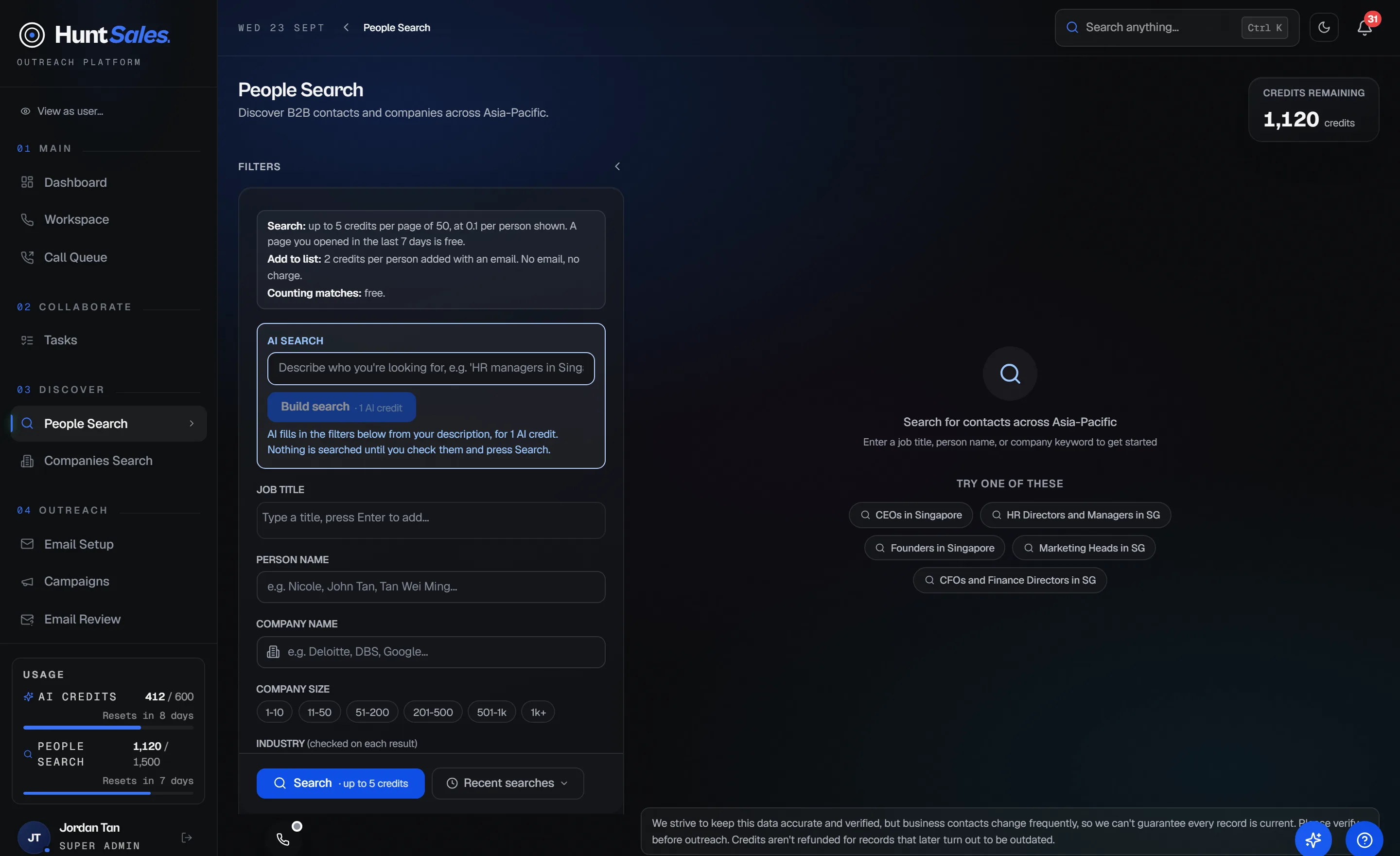Try Marketing Heads in SG suggestion
This screenshot has height=856, width=1400.
[1084, 548]
